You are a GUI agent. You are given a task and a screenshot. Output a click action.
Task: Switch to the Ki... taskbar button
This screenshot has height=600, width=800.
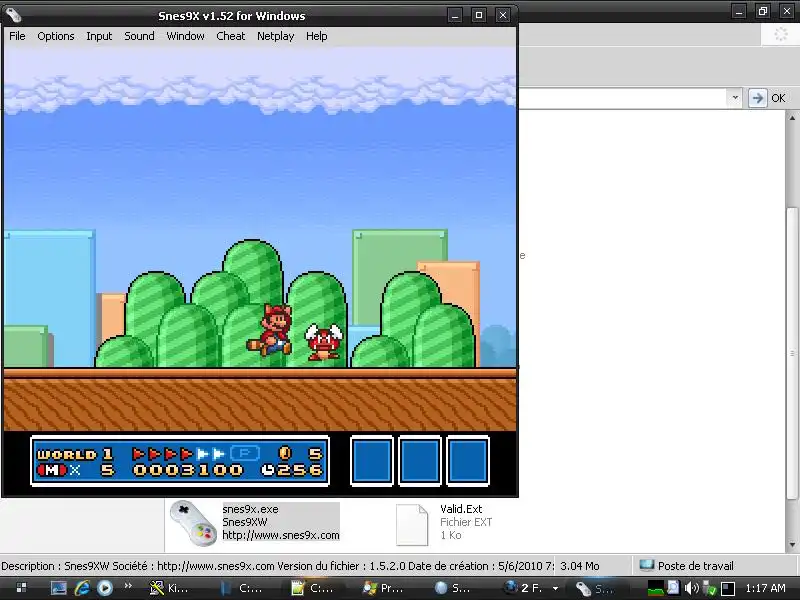coord(171,588)
